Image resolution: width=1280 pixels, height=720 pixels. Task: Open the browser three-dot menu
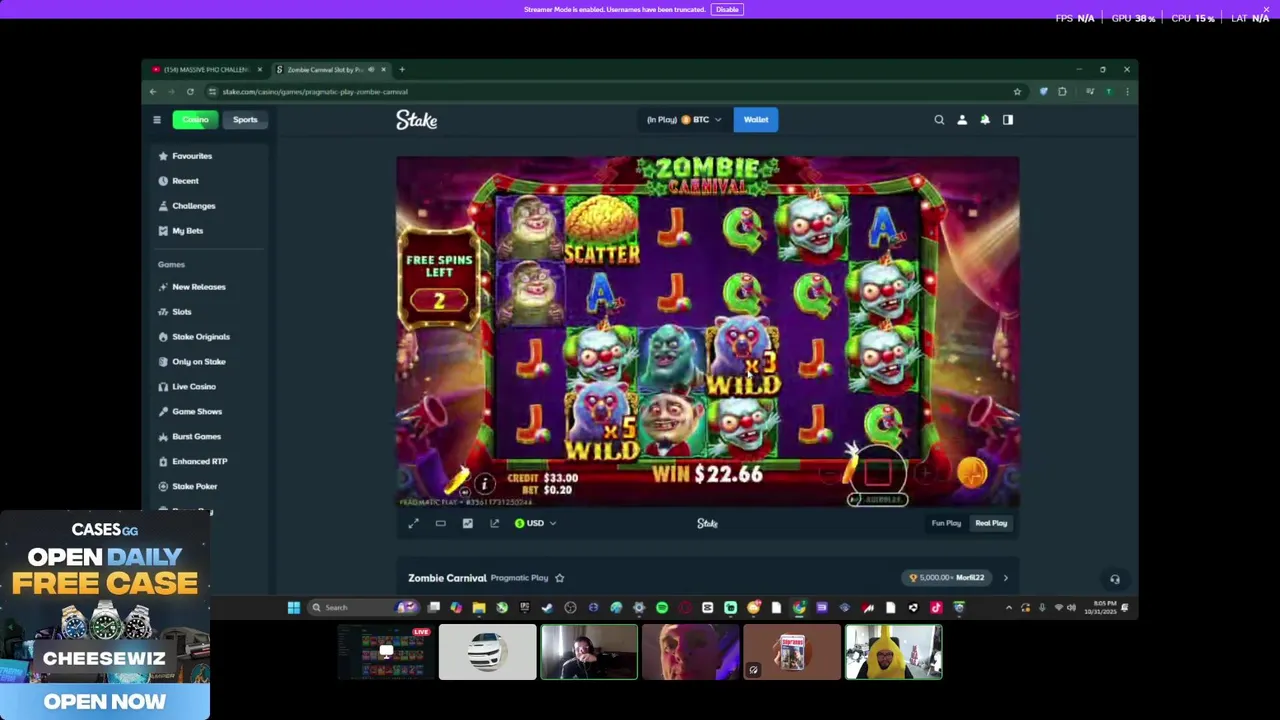coord(1127,92)
